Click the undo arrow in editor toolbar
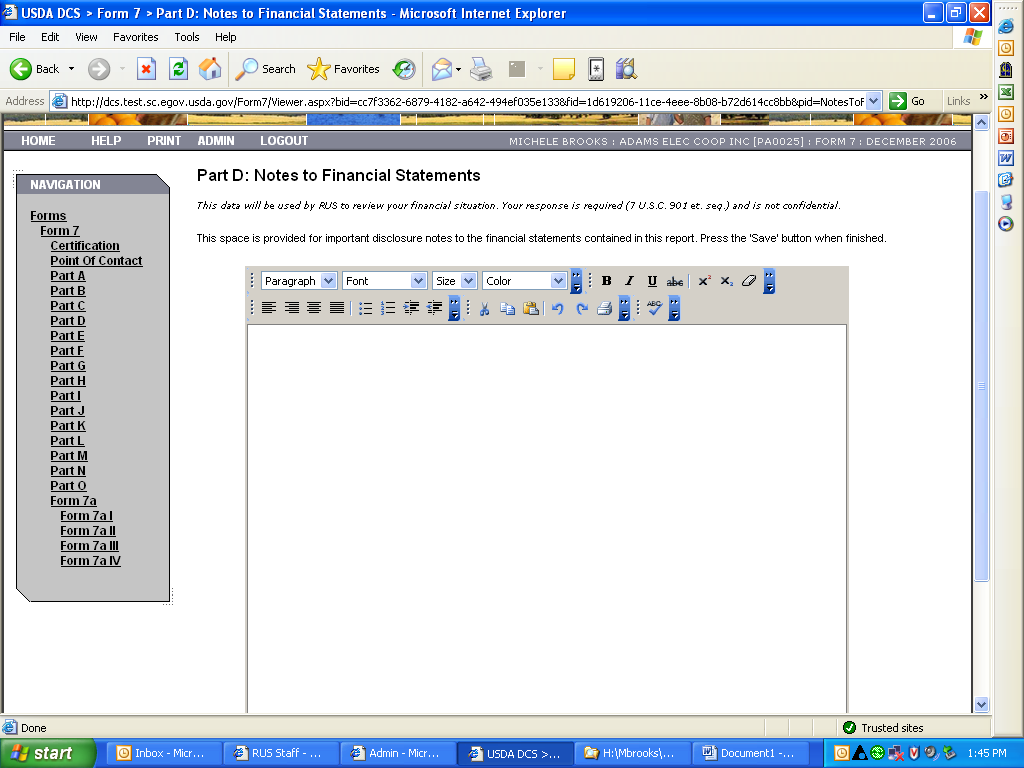This screenshot has width=1024, height=768. coord(558,308)
